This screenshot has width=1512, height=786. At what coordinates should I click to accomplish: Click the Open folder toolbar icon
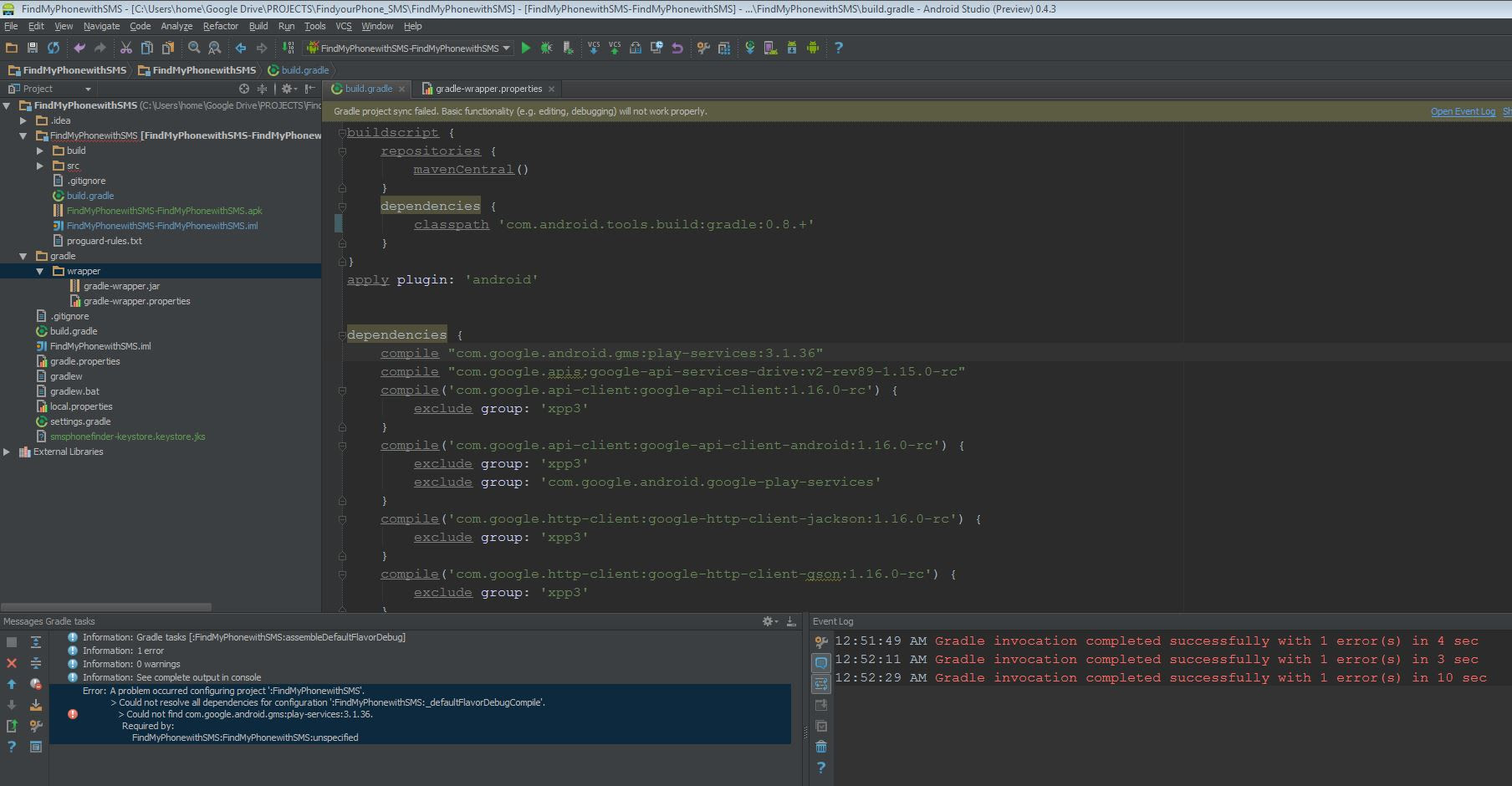point(12,48)
